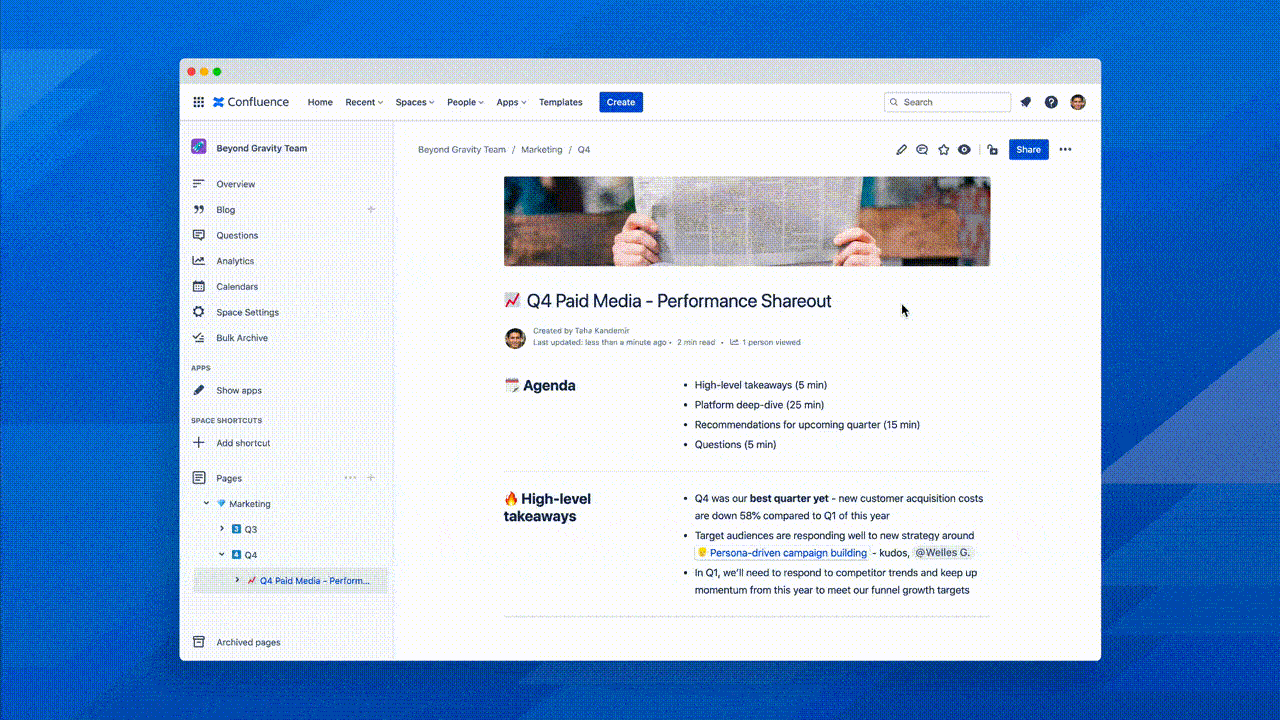
Task: Click the Overview sidebar icon
Action: click(x=198, y=184)
